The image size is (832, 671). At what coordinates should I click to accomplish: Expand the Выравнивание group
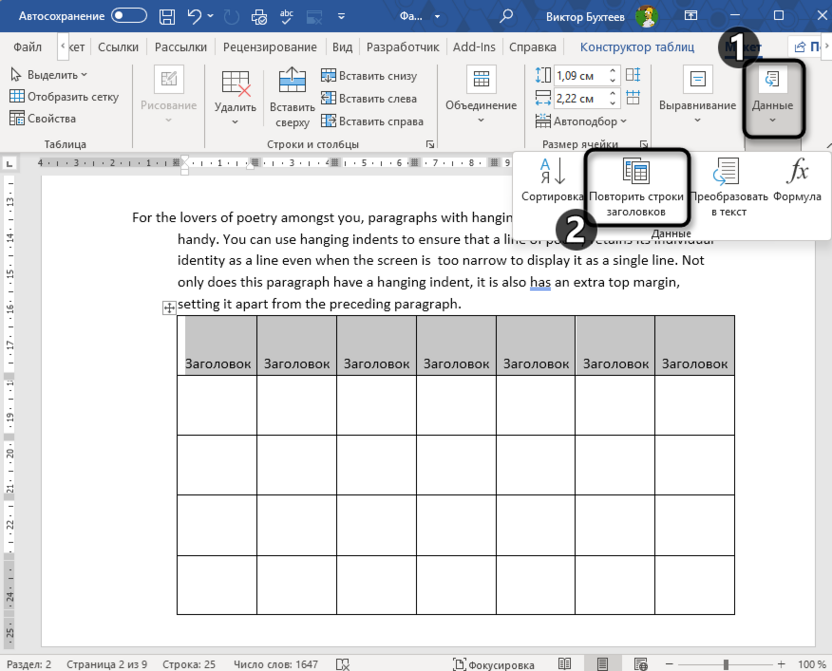697,95
